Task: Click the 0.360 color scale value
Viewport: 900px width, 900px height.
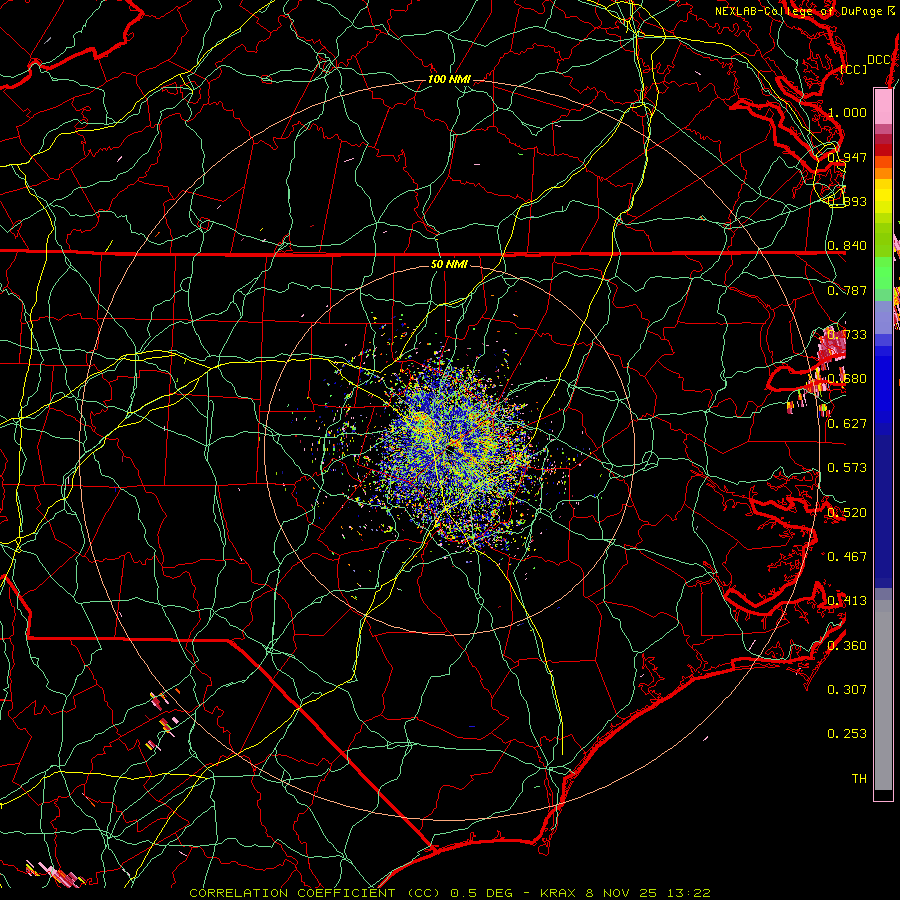Action: coord(847,646)
